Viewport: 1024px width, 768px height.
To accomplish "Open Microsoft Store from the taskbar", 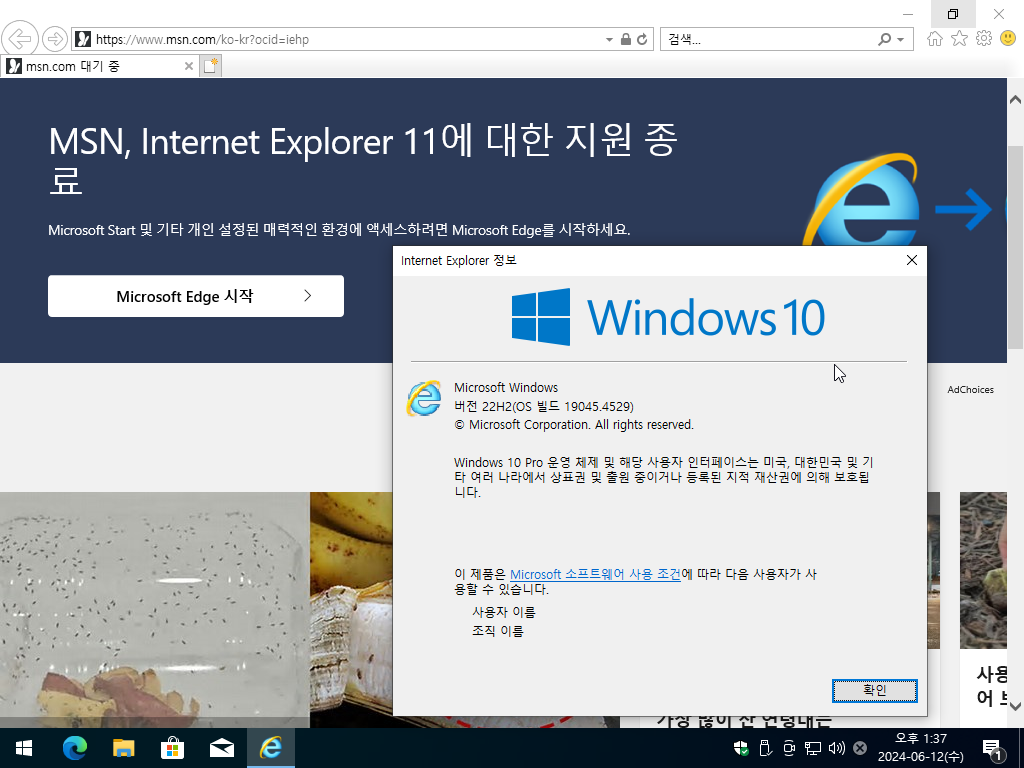I will [172, 748].
